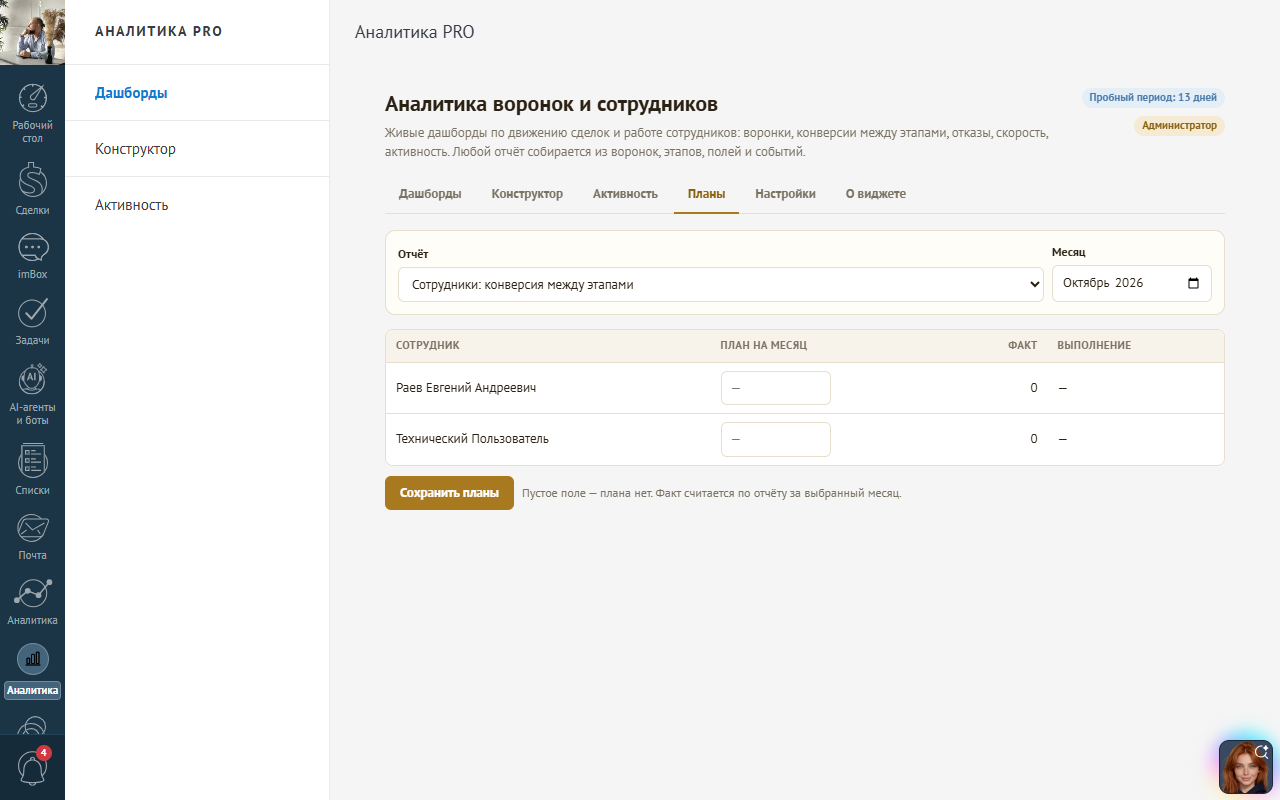Click the name Раев Евгений Андреевич
This screenshot has width=1280, height=800.
[466, 388]
